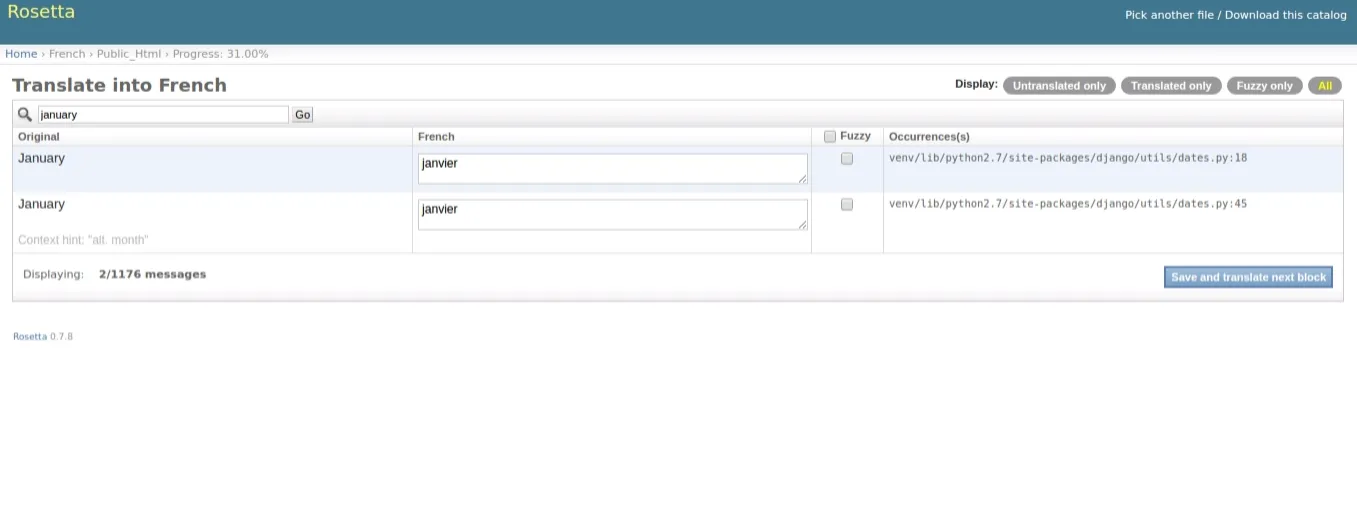Click the Rosetta header title
This screenshot has width=1357, height=517.
pyautogui.click(x=41, y=12)
